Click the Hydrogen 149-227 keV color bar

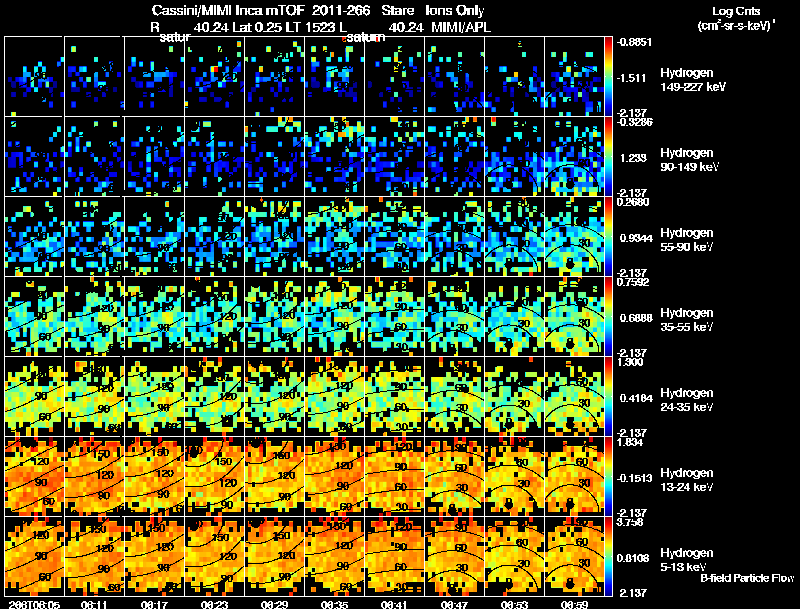coord(608,77)
